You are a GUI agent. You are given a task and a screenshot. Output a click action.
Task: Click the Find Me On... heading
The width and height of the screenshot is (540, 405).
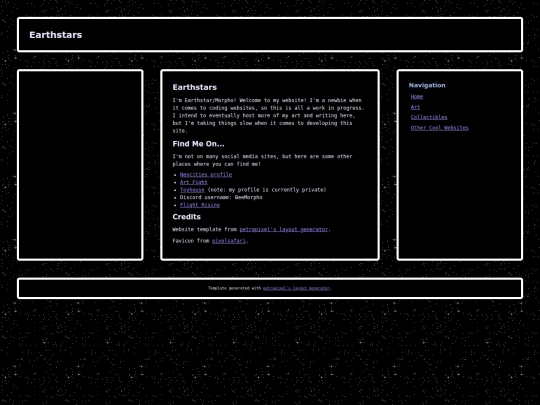198,144
